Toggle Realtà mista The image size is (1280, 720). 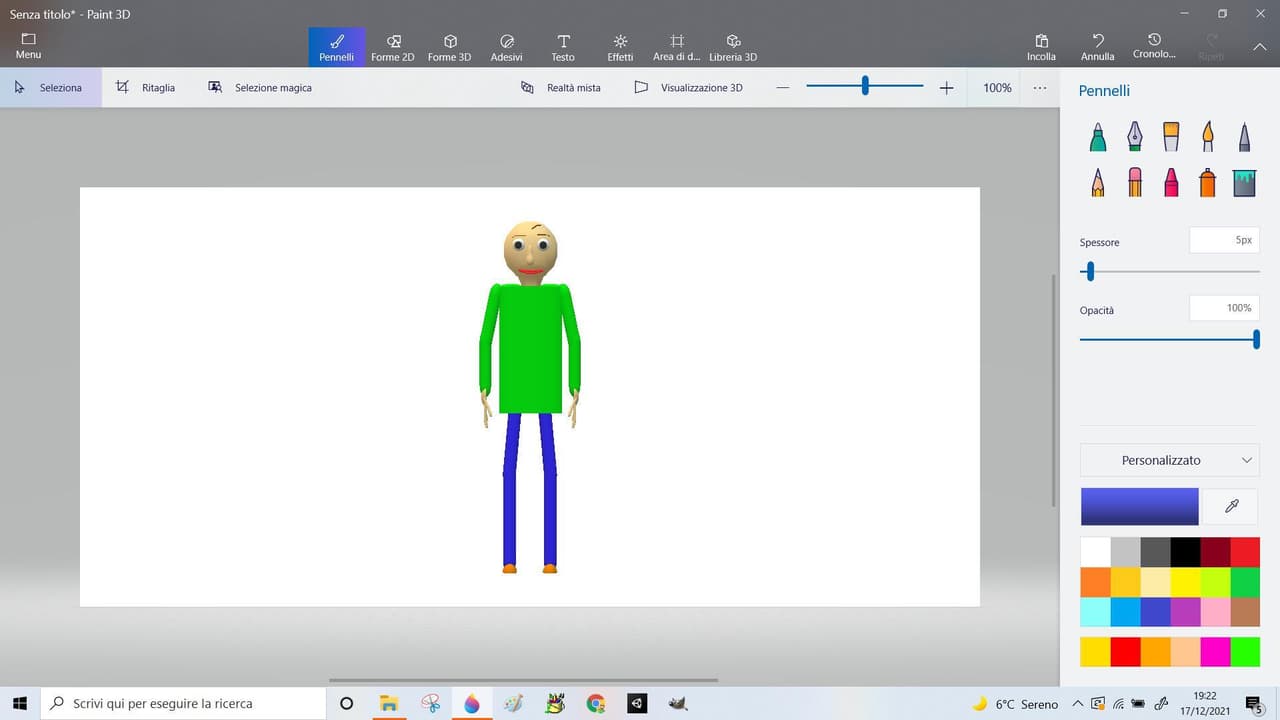(x=561, y=88)
